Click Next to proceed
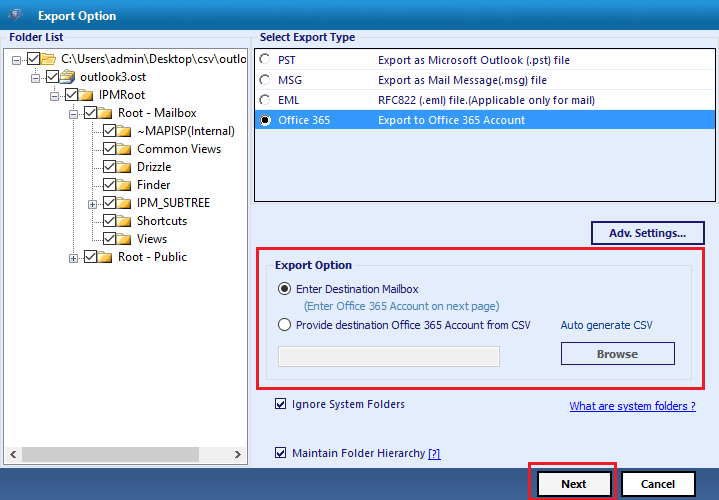Screen dimensions: 719x500 point(574,484)
